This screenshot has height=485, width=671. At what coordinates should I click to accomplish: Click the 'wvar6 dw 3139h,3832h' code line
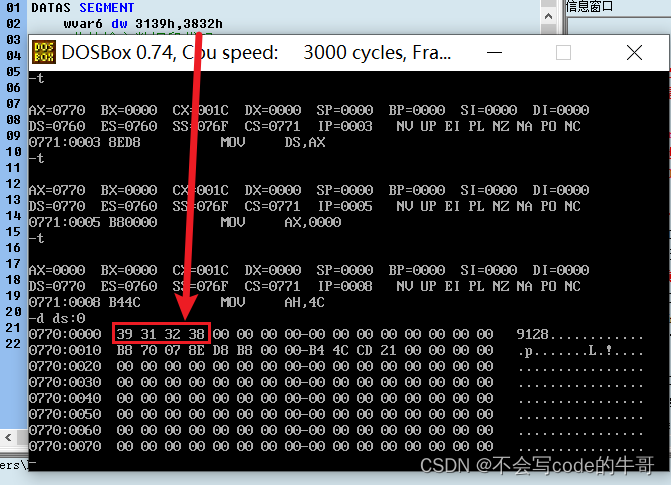(143, 24)
